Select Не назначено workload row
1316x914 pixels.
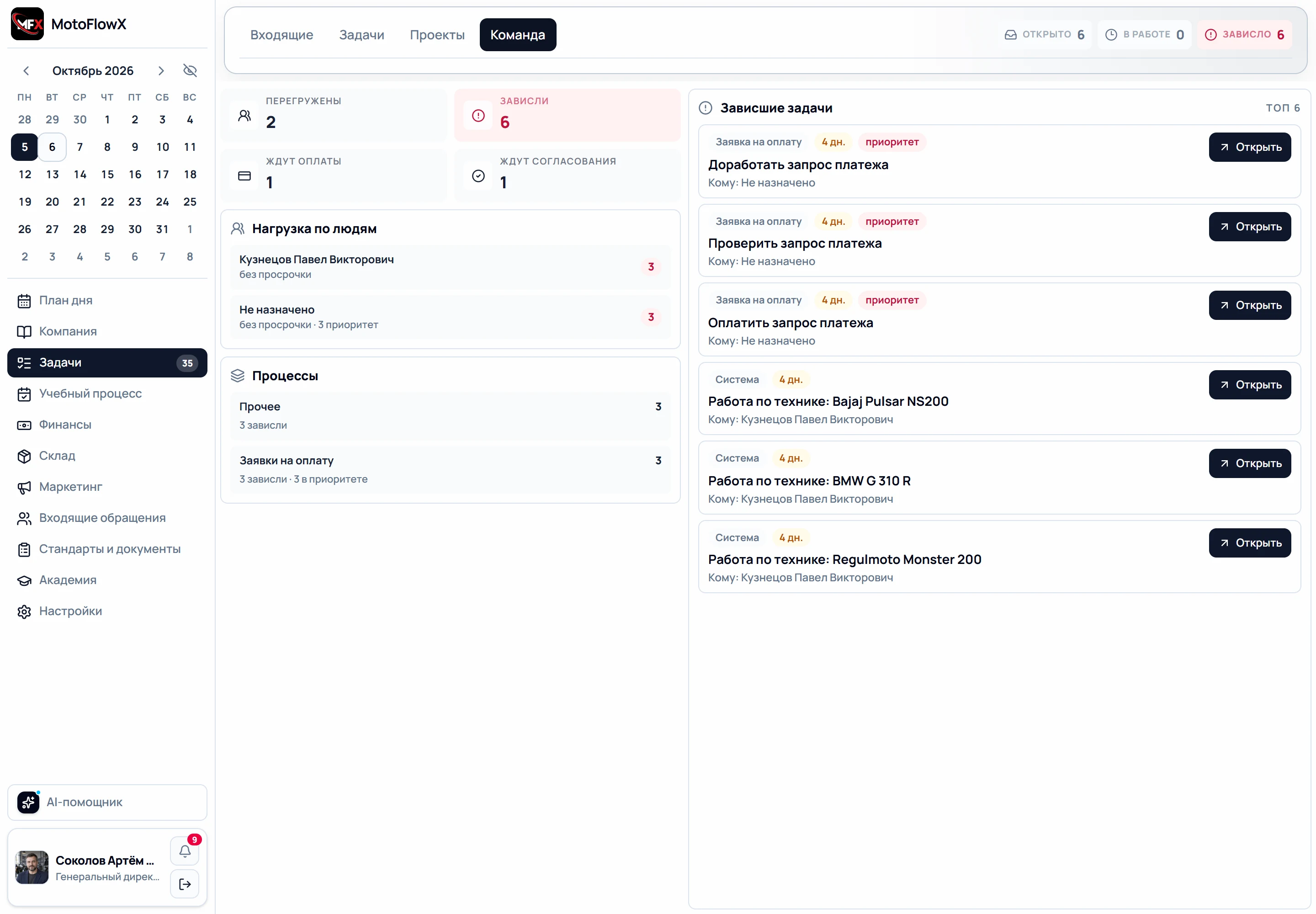(x=451, y=317)
